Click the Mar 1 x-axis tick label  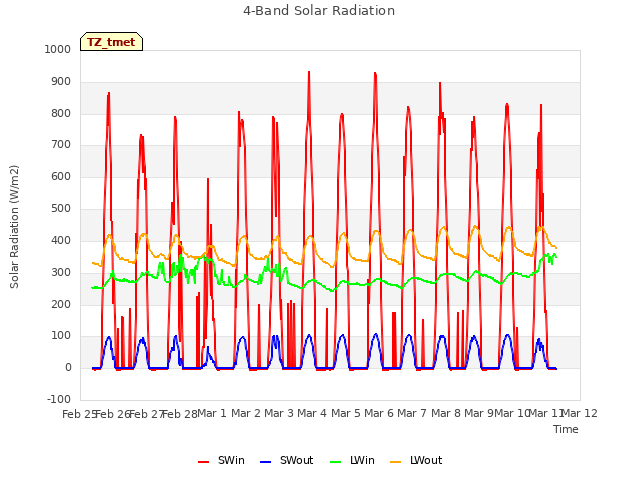(212, 414)
